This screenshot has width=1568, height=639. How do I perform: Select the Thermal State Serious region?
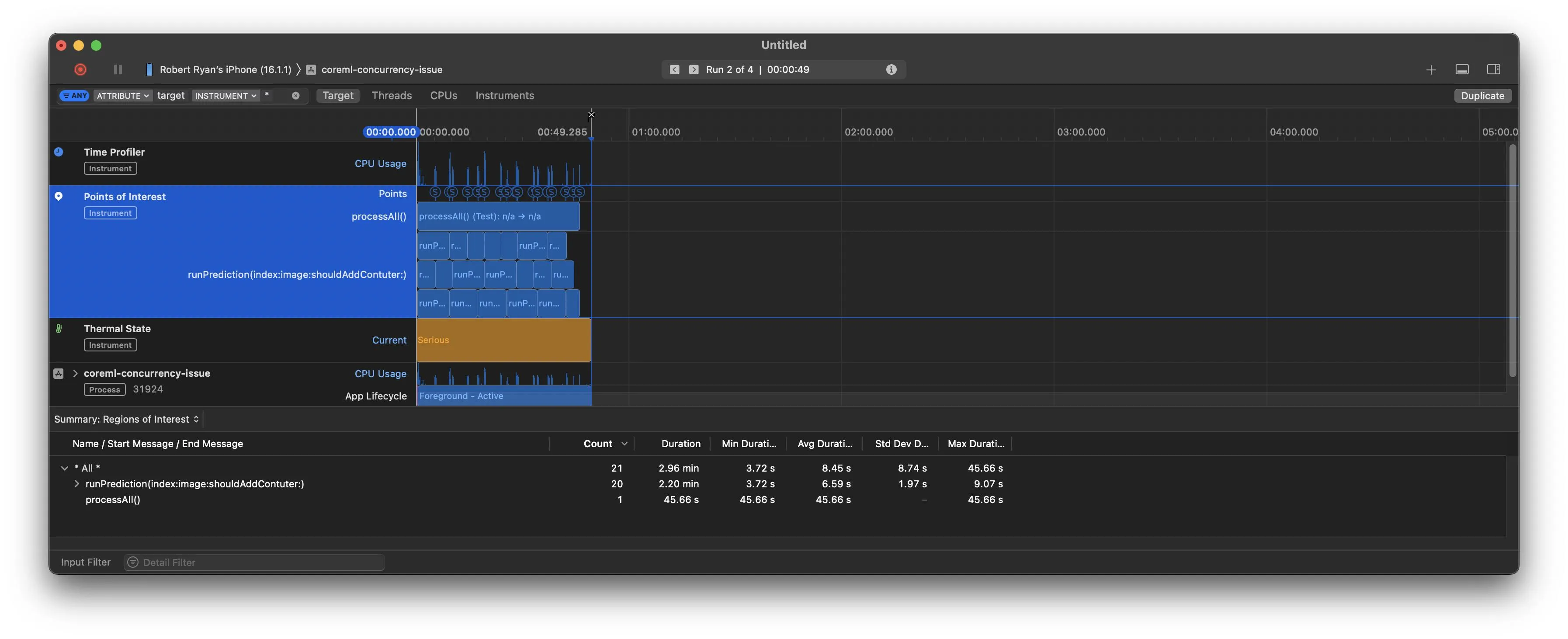(x=503, y=340)
